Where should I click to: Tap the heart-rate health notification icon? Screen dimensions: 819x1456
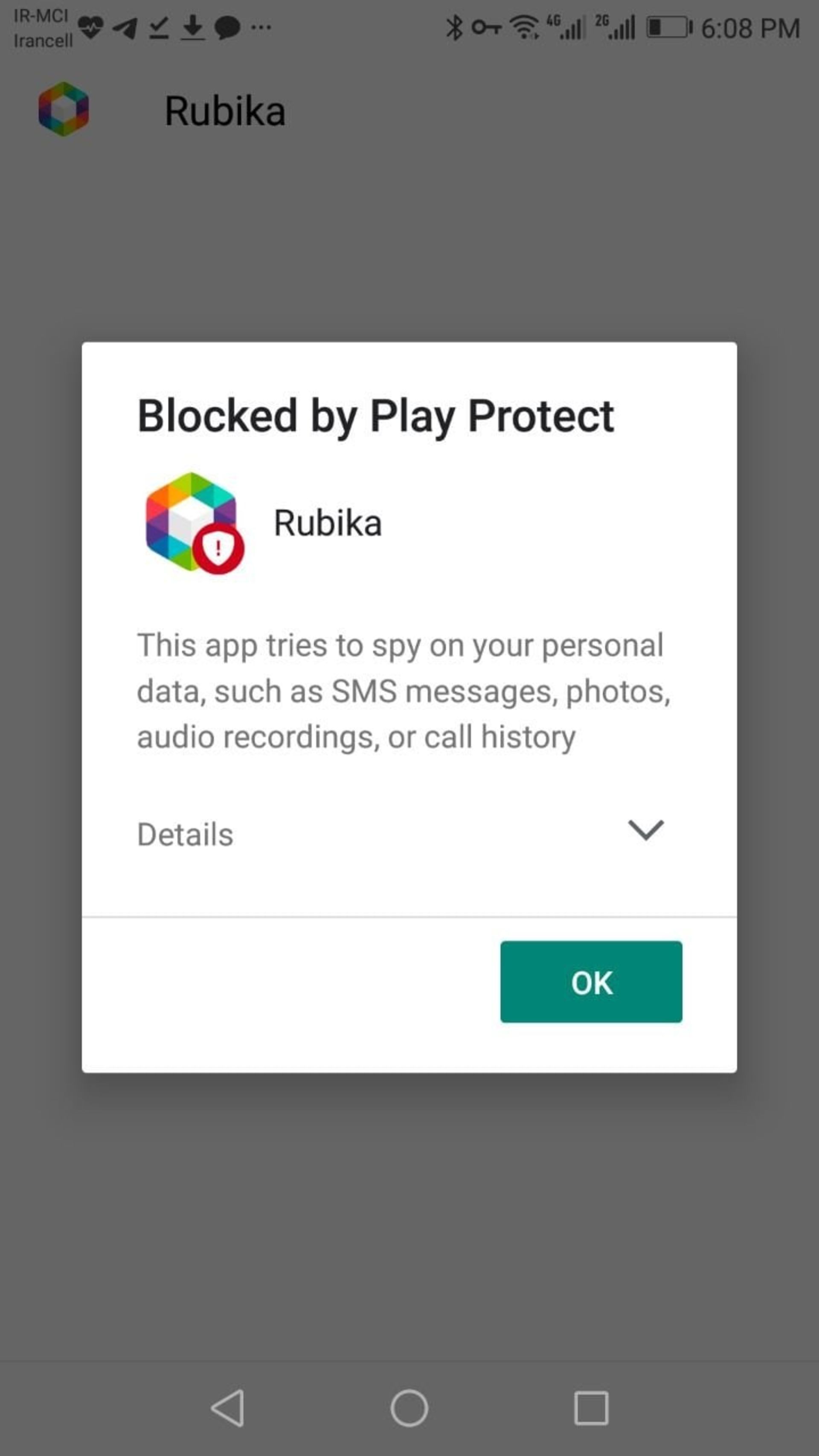coord(90,27)
